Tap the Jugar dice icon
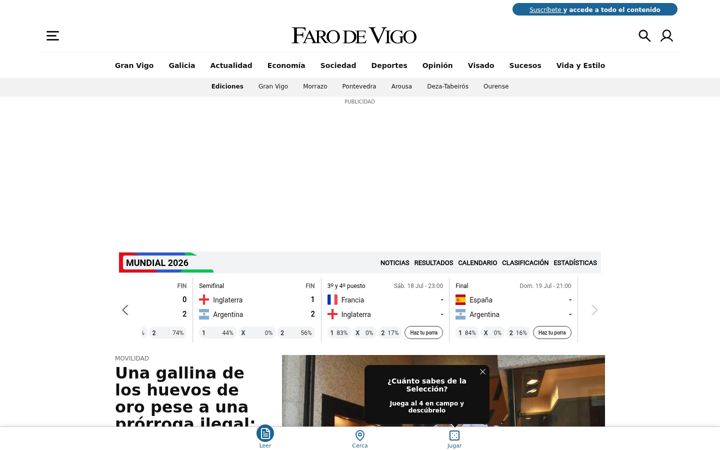The width and height of the screenshot is (720, 450). 454,435
